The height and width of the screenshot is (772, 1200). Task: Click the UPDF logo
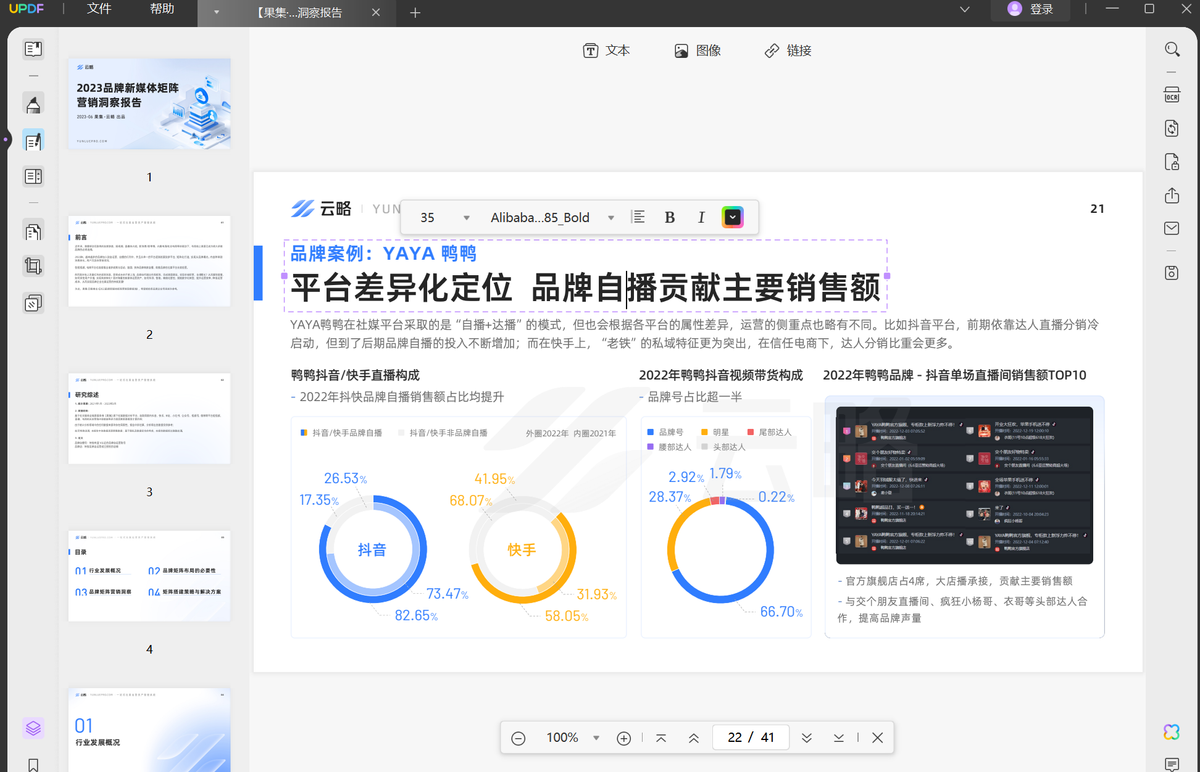(x=28, y=9)
